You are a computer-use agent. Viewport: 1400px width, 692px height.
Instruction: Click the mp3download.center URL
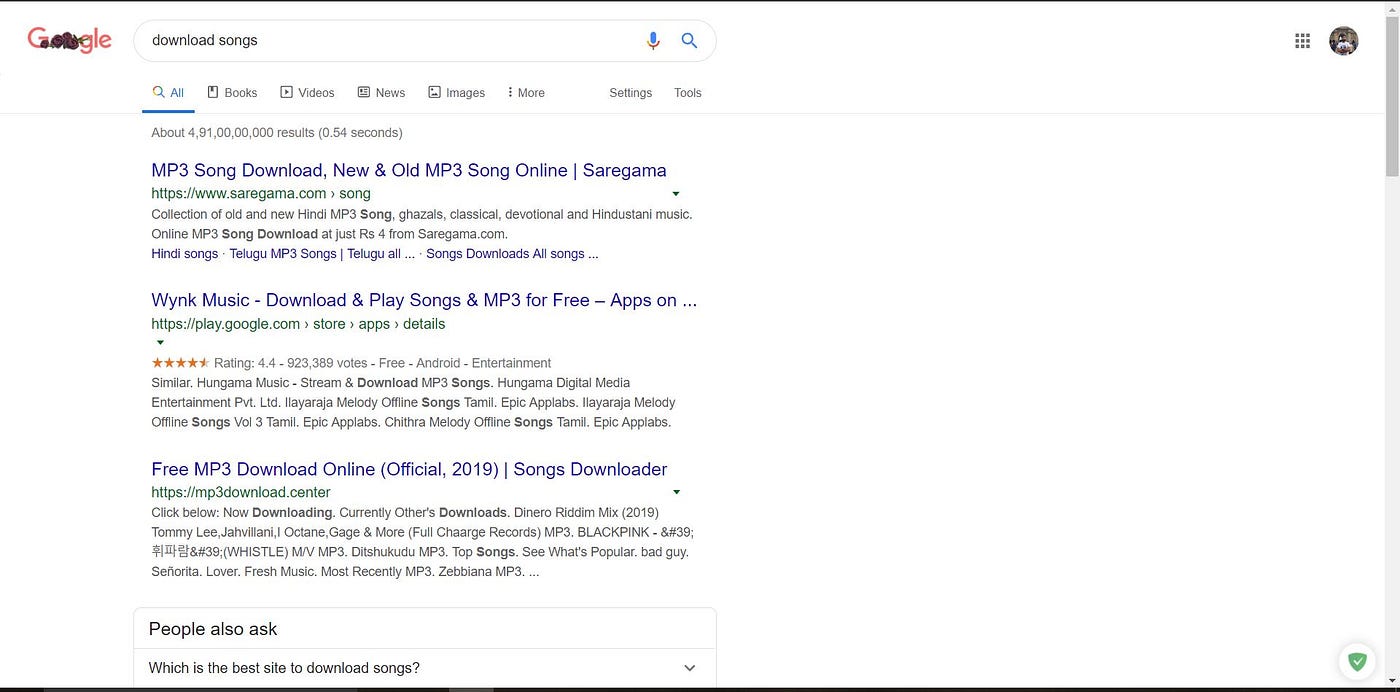241,492
